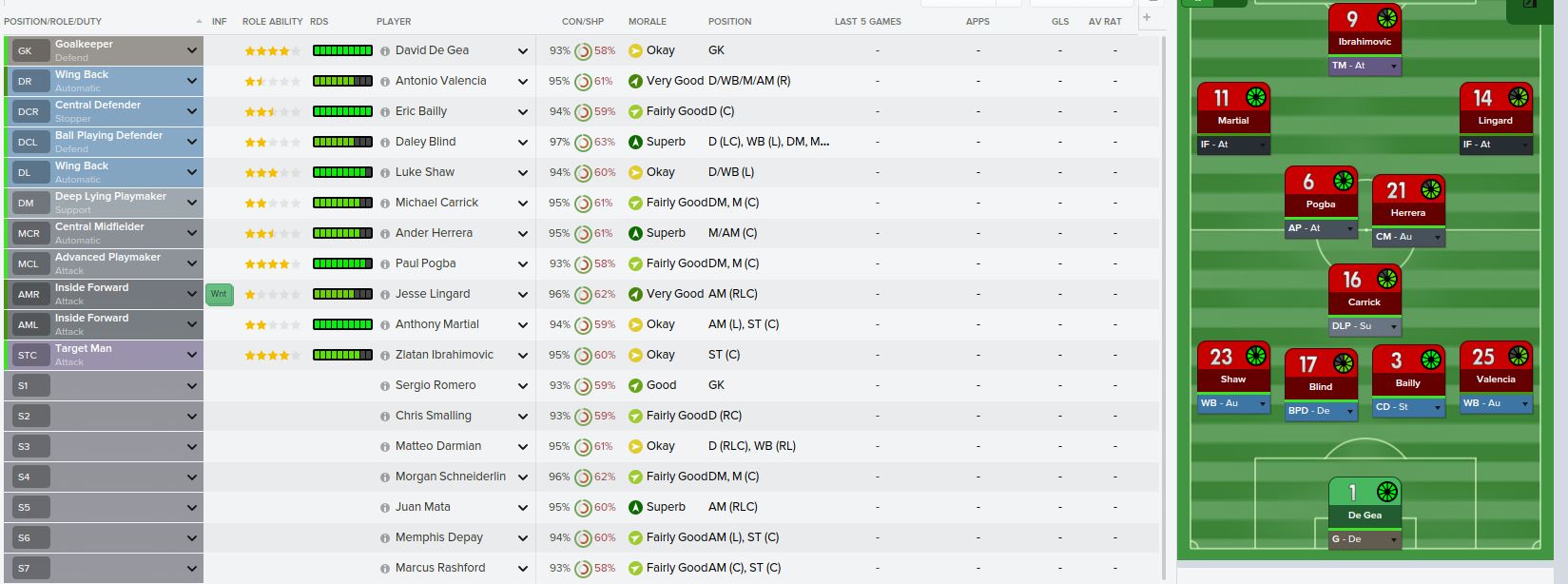
Task: Click Juan Mata's name in the squad list
Action: pos(422,507)
